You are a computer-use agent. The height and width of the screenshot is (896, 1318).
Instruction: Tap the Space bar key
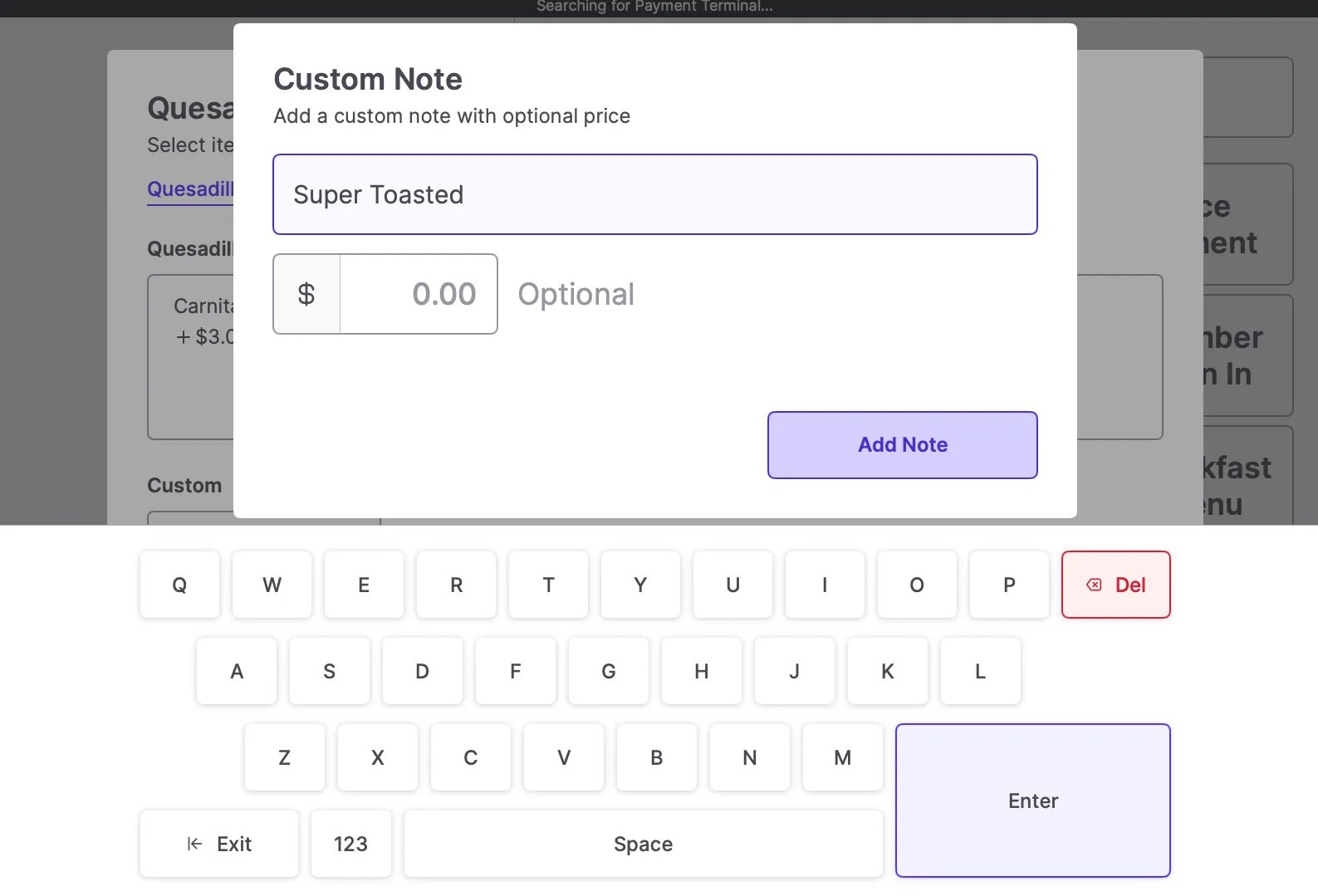643,844
